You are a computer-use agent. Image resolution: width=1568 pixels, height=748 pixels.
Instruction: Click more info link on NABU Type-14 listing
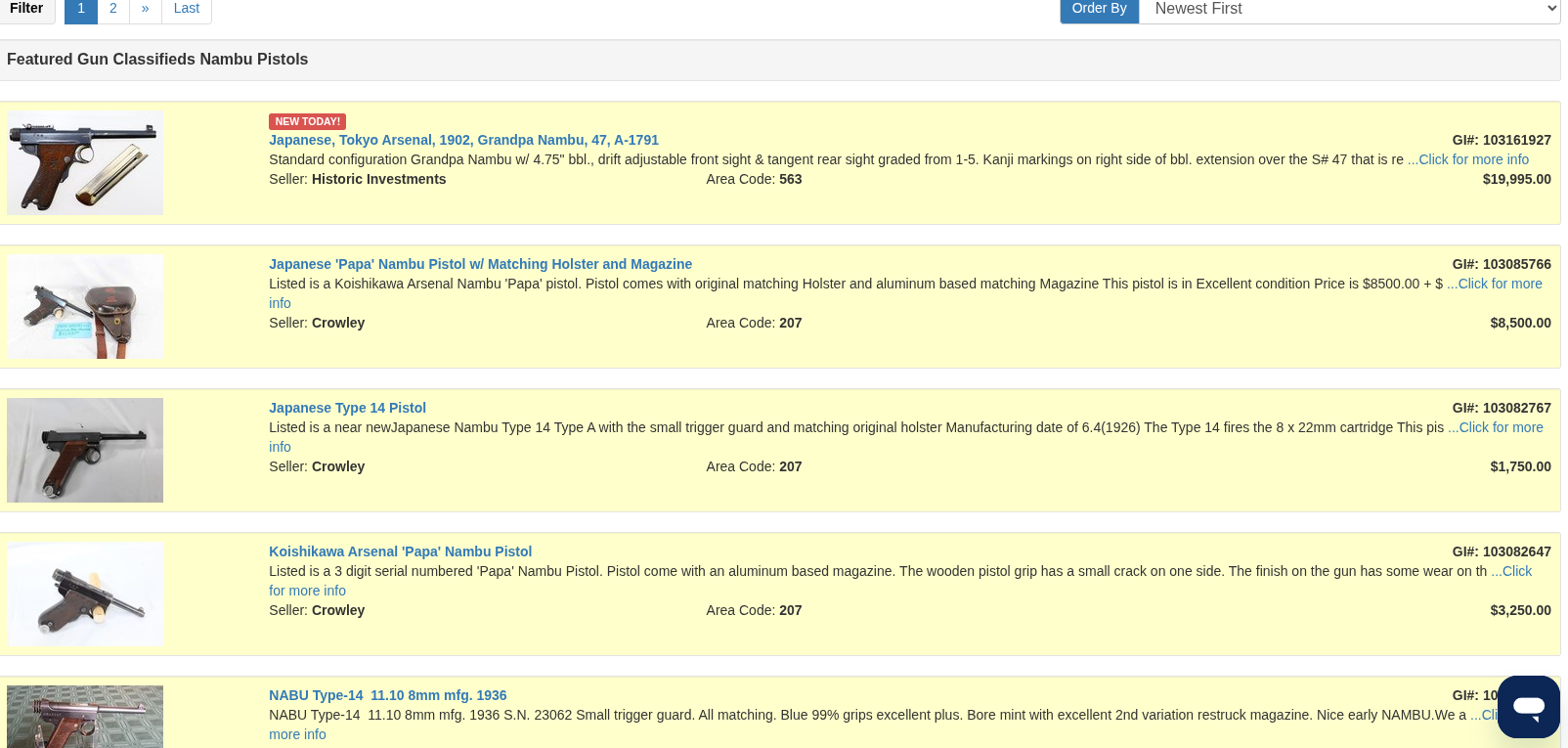pyautogui.click(x=297, y=734)
